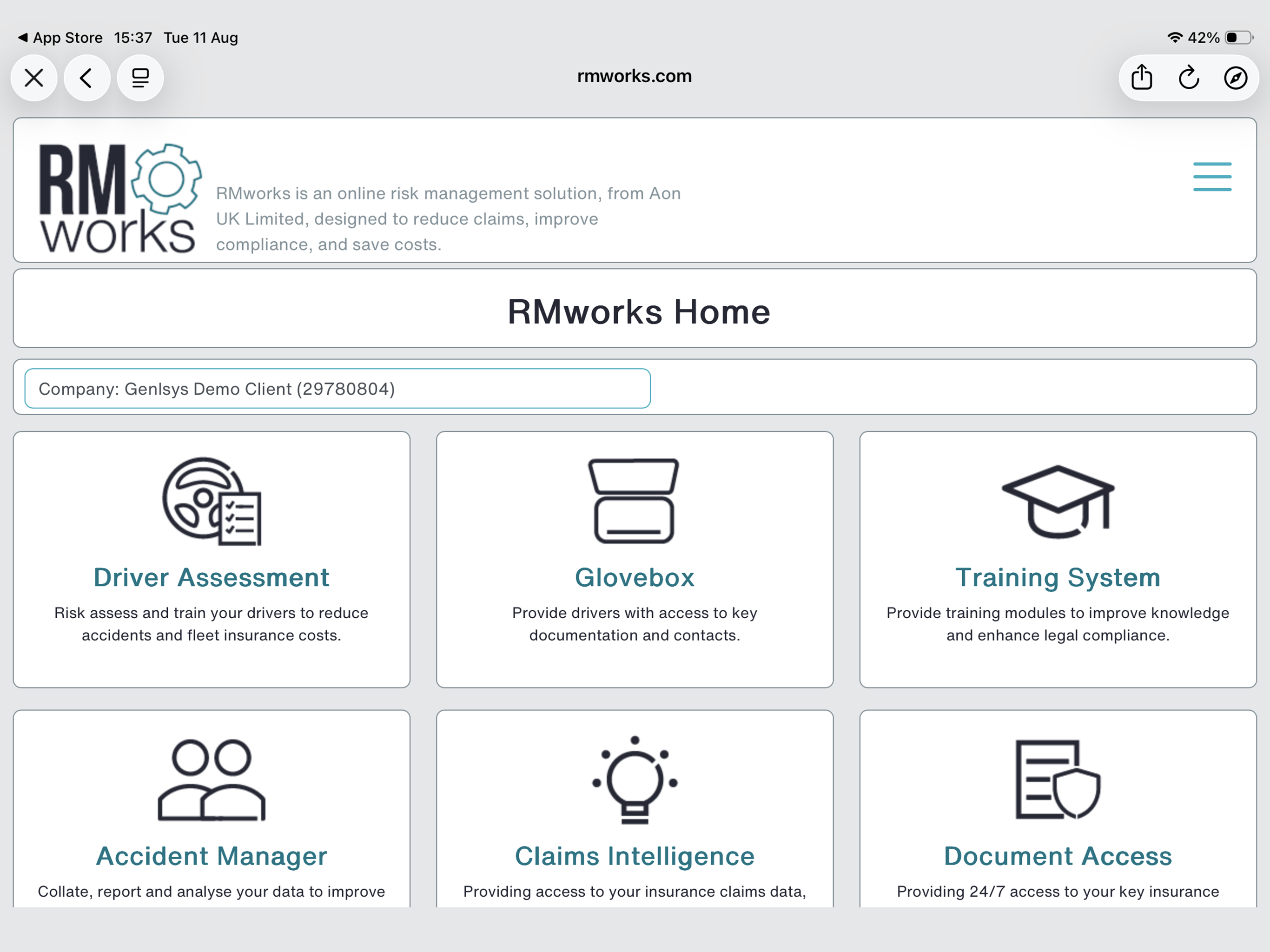Click 'Providing access to your insurance claims' text
Screen dimensions: 1270x952
(x=635, y=891)
